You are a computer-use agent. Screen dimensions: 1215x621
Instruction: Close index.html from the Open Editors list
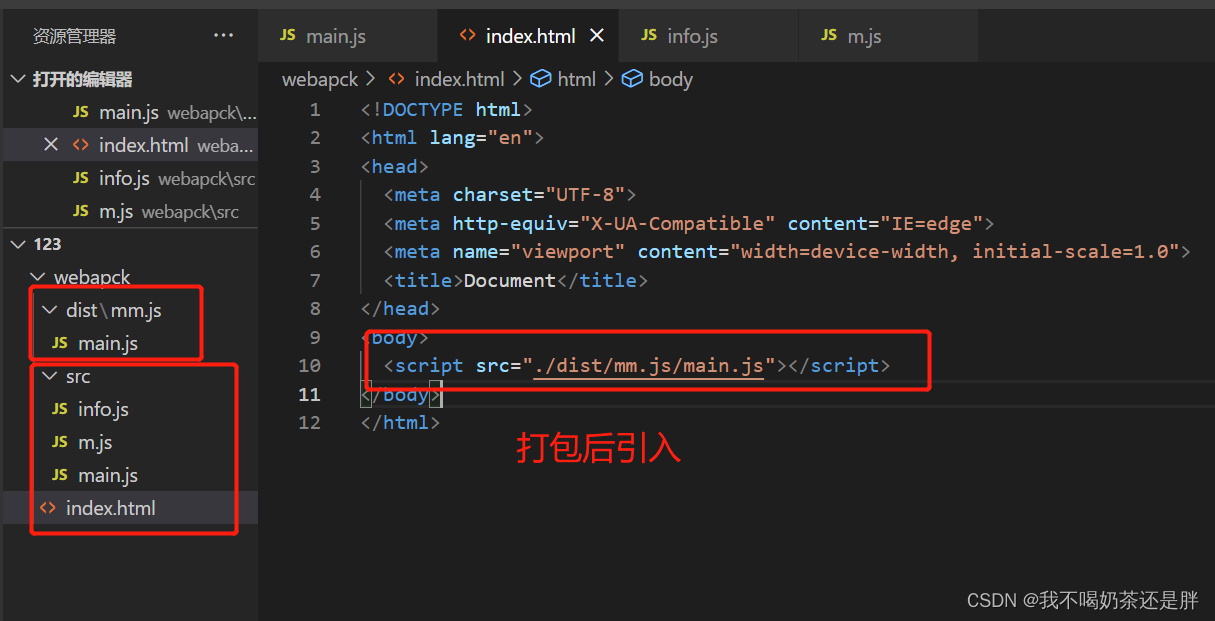tap(51, 144)
